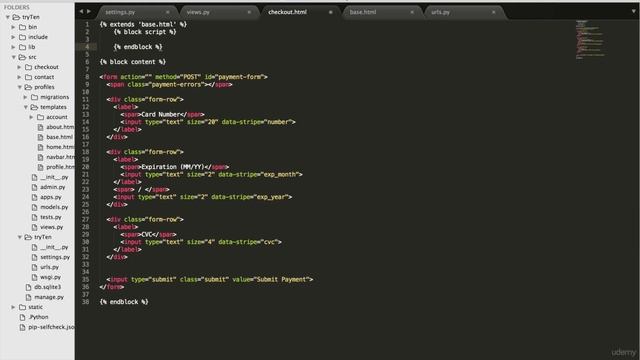Open pip-selfcheck.json in the sidebar

click(51, 327)
